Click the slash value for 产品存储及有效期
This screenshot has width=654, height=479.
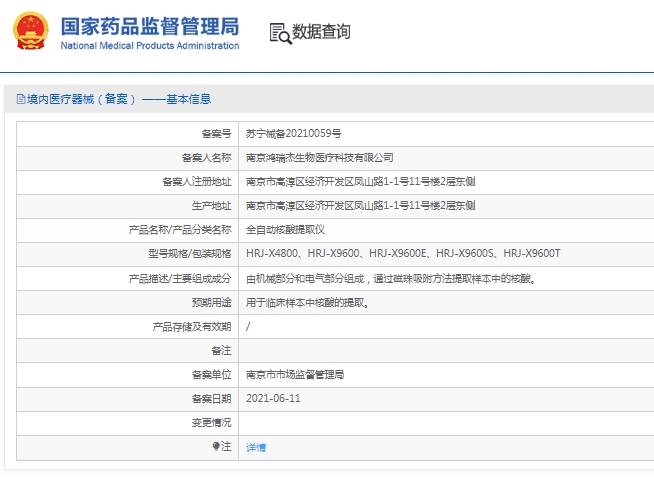(248, 327)
